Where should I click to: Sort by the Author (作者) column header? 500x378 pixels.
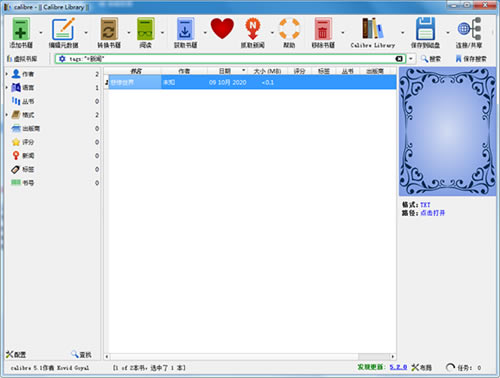pyautogui.click(x=184, y=71)
